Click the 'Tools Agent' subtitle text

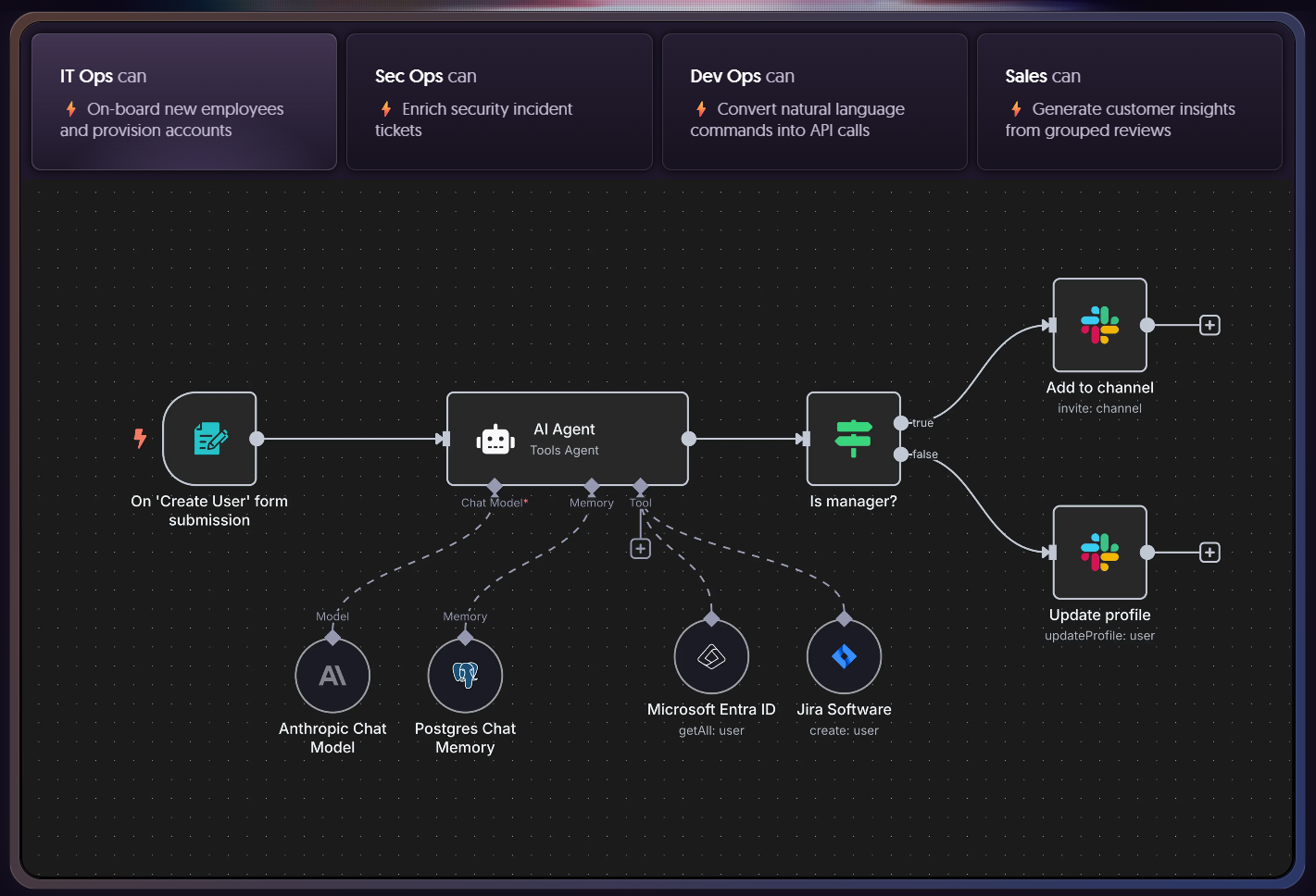tap(564, 451)
